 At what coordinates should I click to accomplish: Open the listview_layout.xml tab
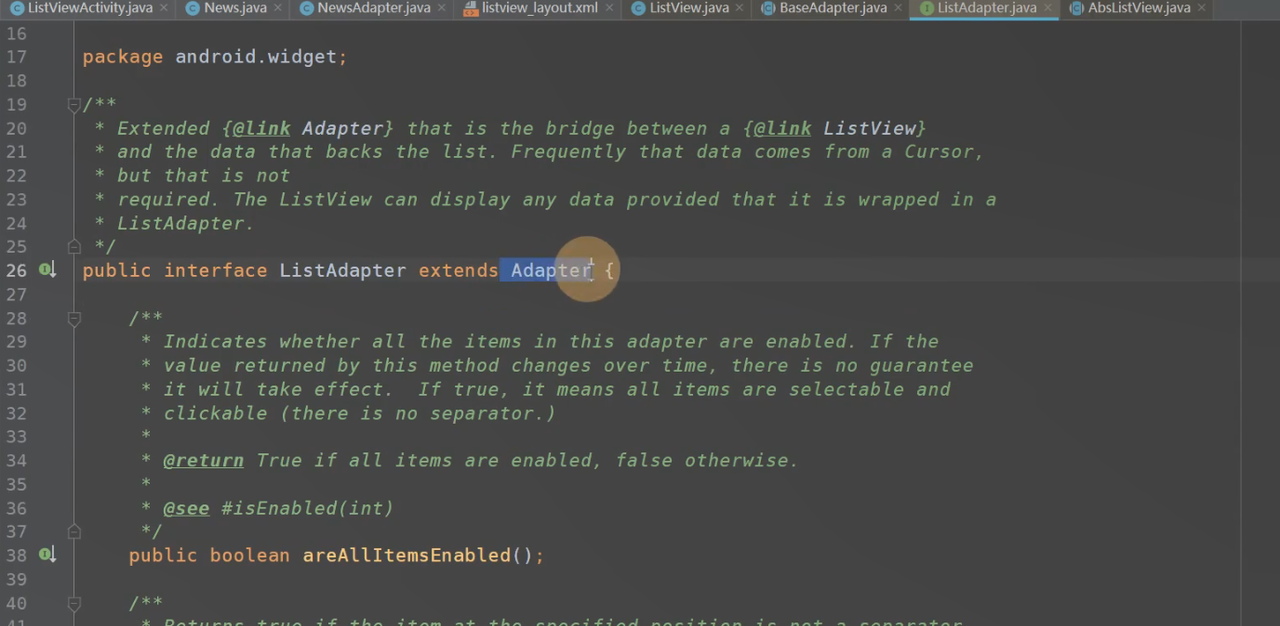tap(539, 8)
